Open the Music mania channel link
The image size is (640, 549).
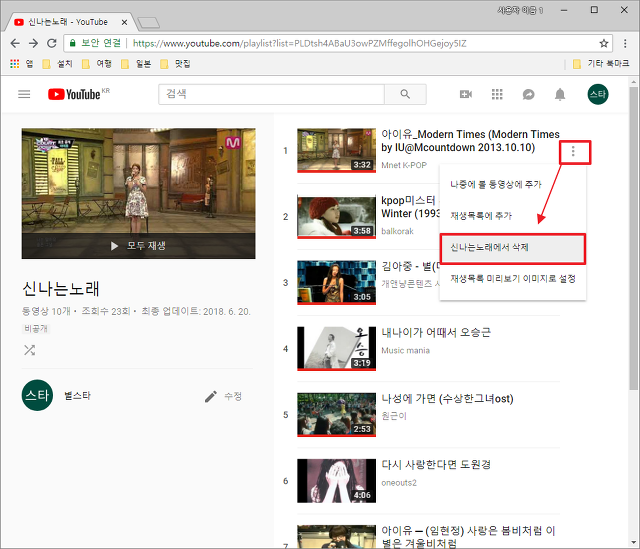tap(405, 351)
